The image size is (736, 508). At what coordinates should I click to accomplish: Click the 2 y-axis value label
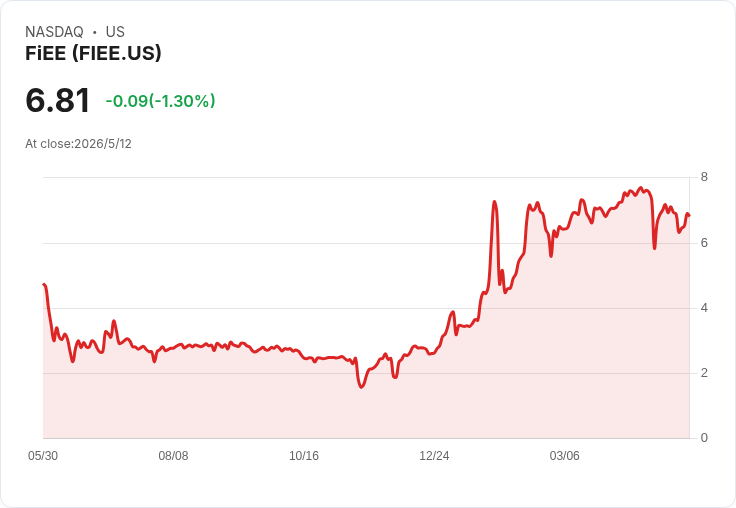tap(704, 373)
